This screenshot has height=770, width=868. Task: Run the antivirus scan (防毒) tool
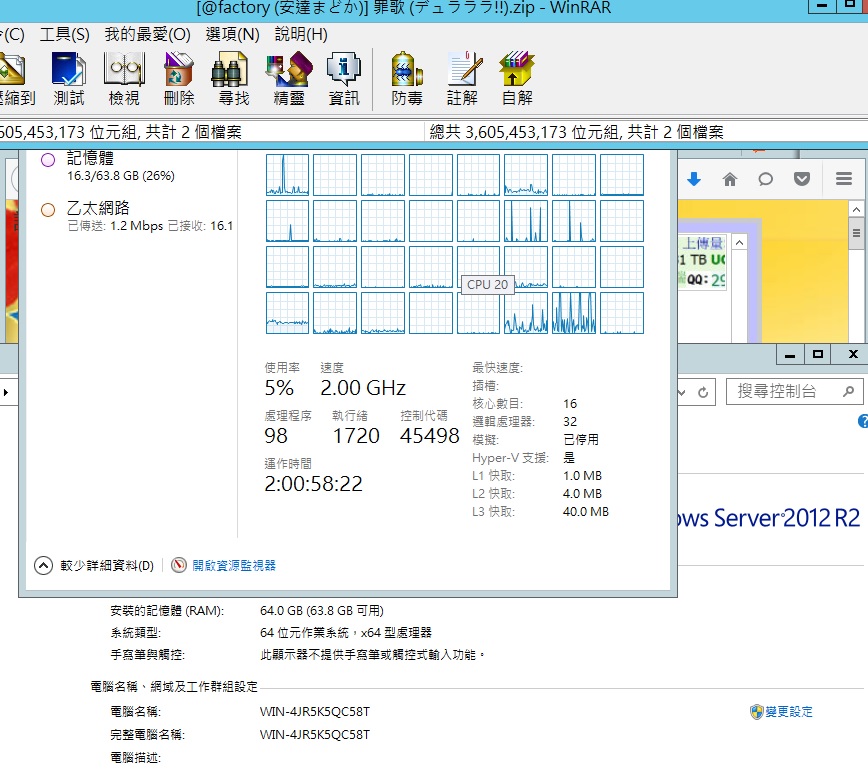[x=406, y=78]
